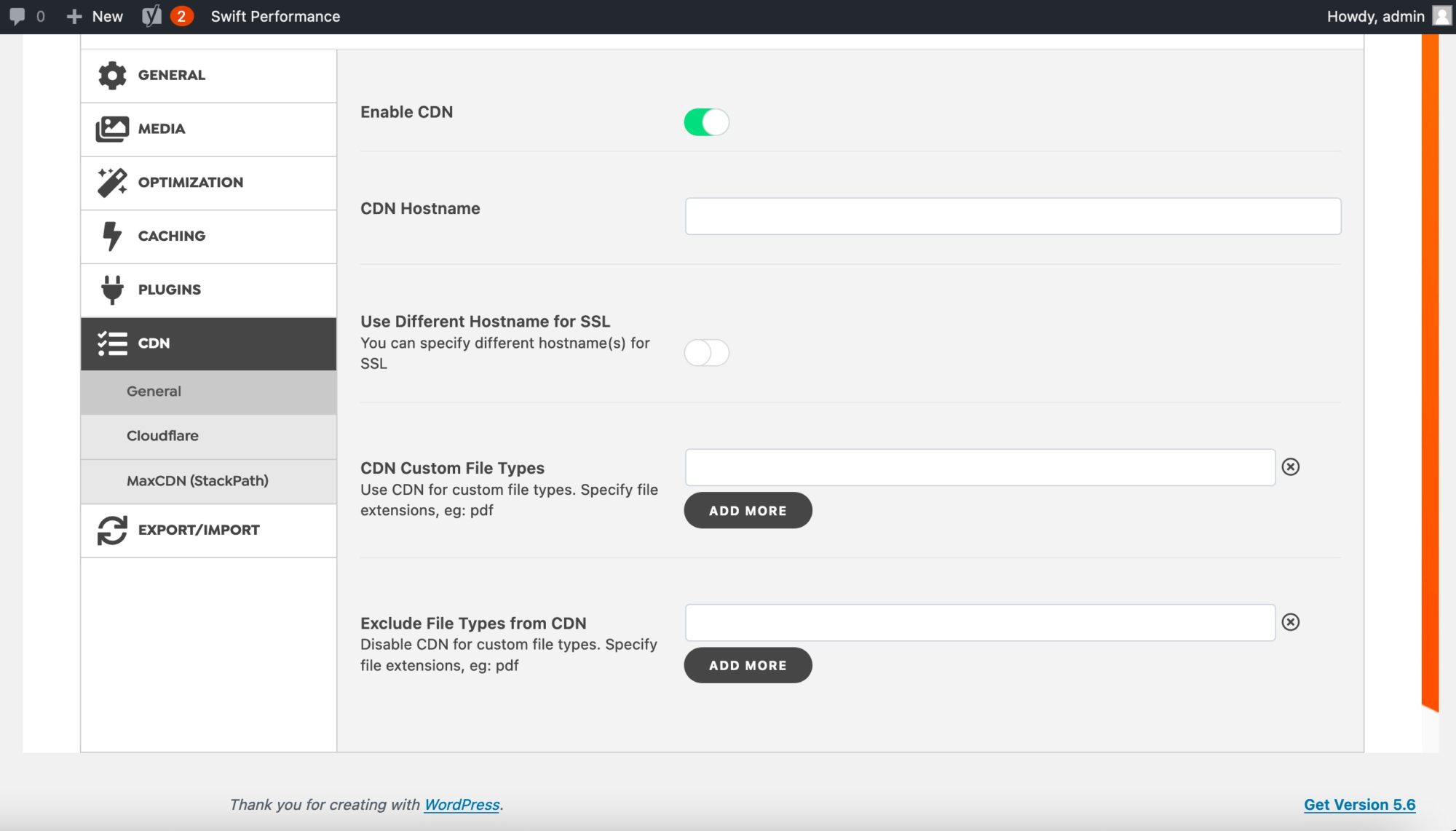Click the Optimization magic wand icon

click(112, 182)
